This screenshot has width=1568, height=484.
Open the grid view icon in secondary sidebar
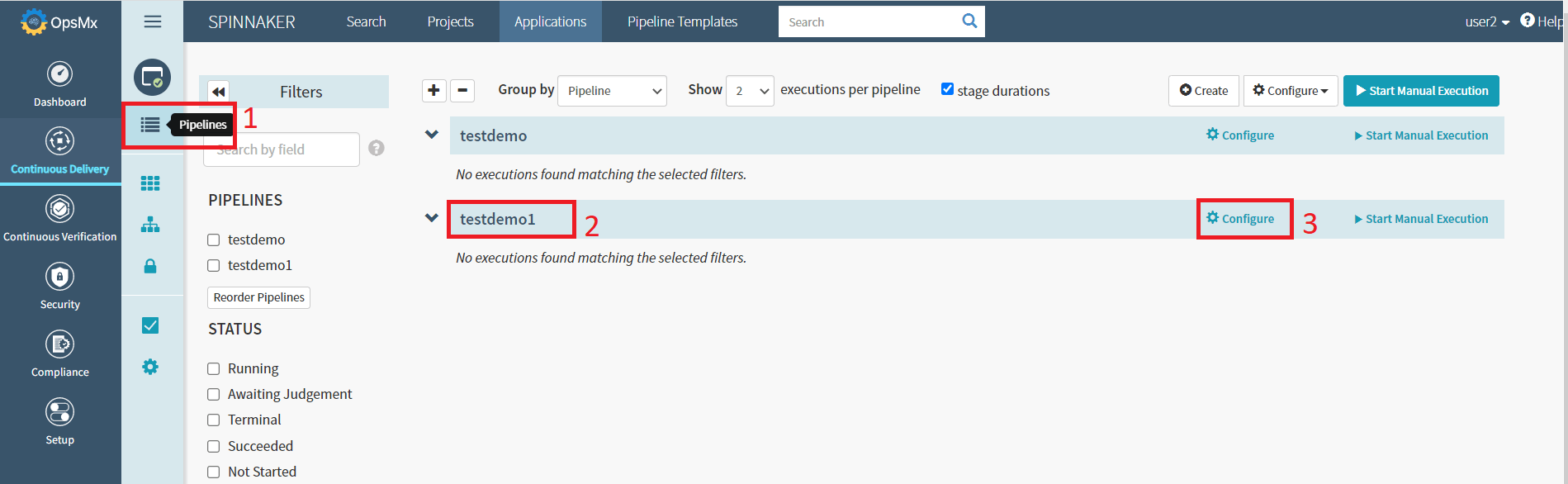[150, 183]
